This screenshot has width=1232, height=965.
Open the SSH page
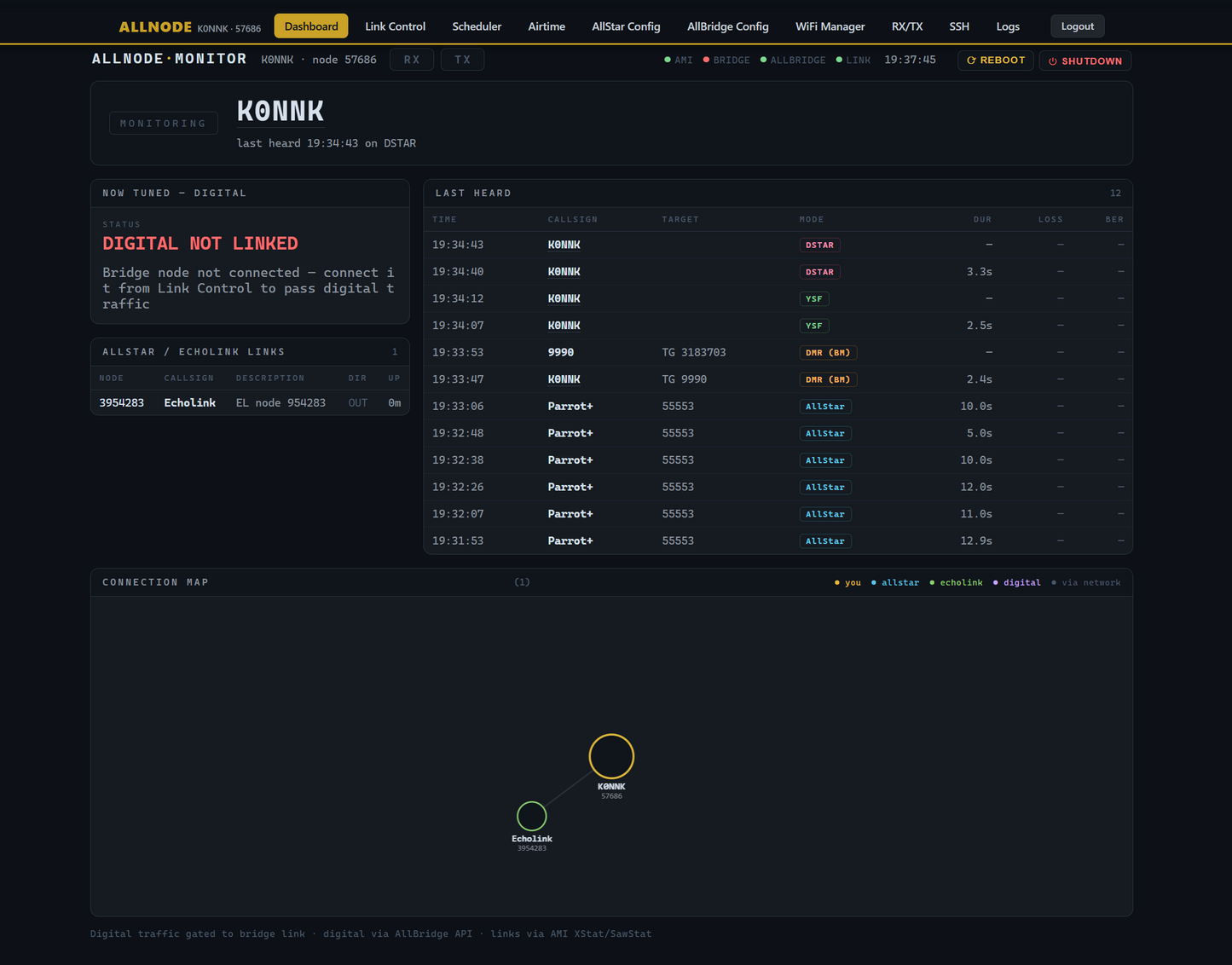[959, 26]
